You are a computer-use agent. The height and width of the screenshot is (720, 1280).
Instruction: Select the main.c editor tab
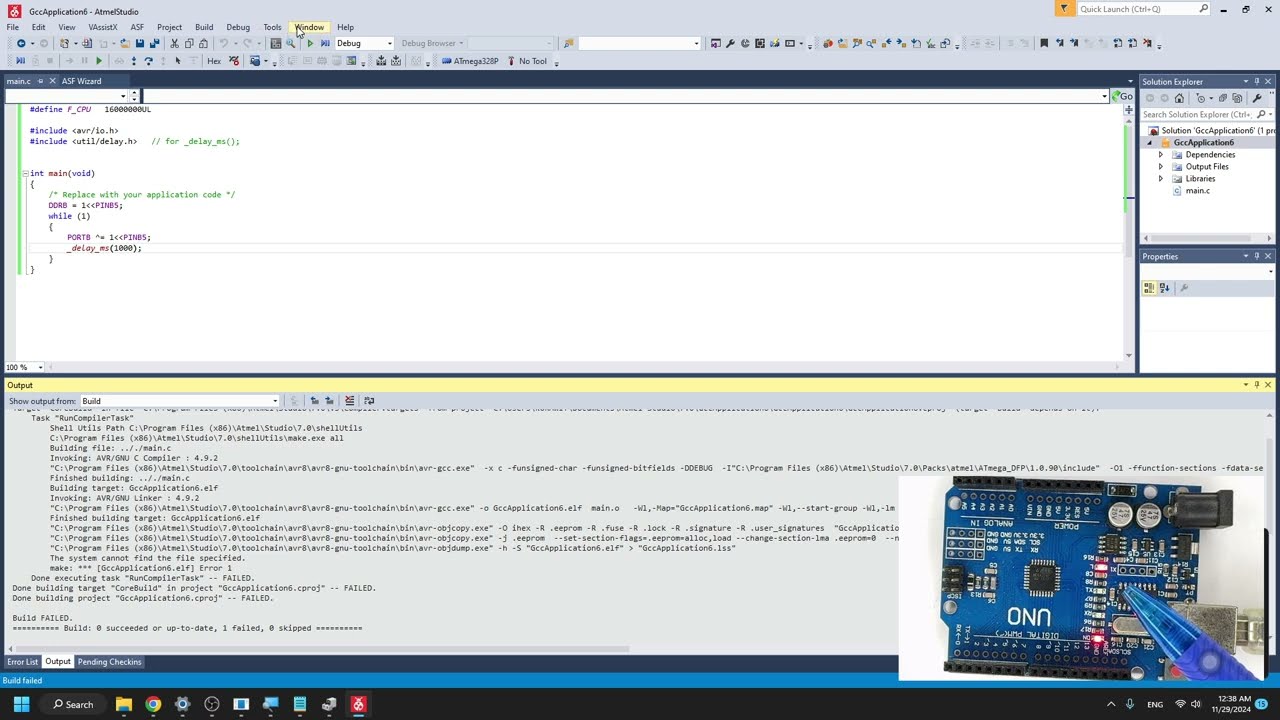tap(18, 81)
